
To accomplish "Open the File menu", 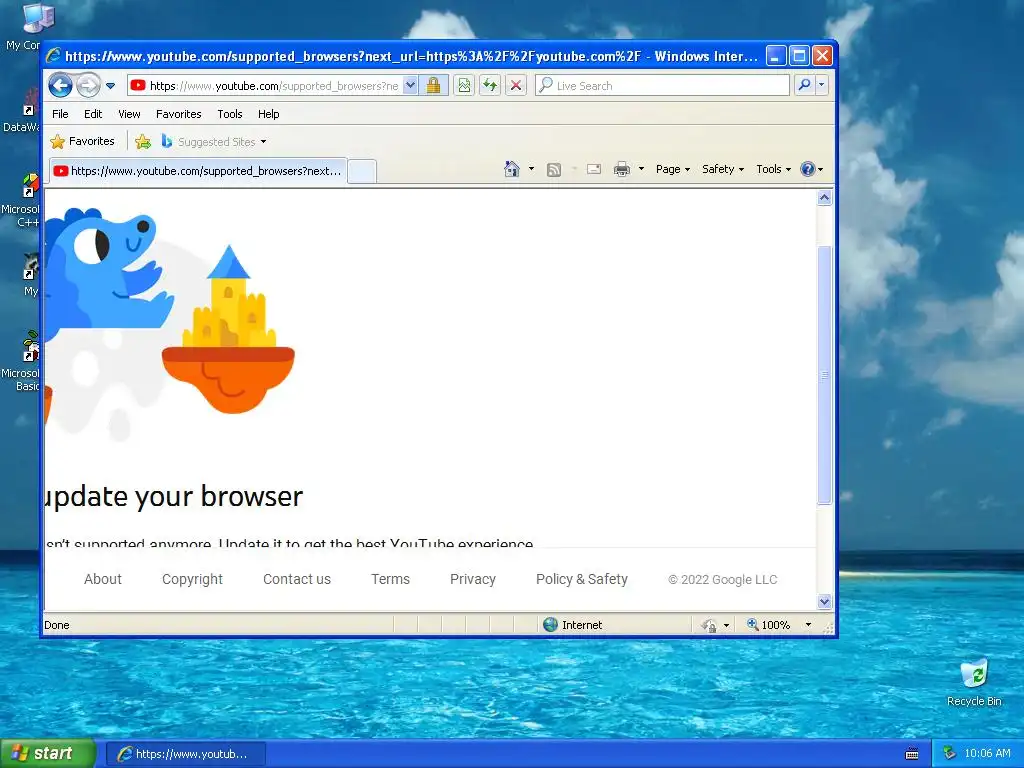I will tap(60, 114).
